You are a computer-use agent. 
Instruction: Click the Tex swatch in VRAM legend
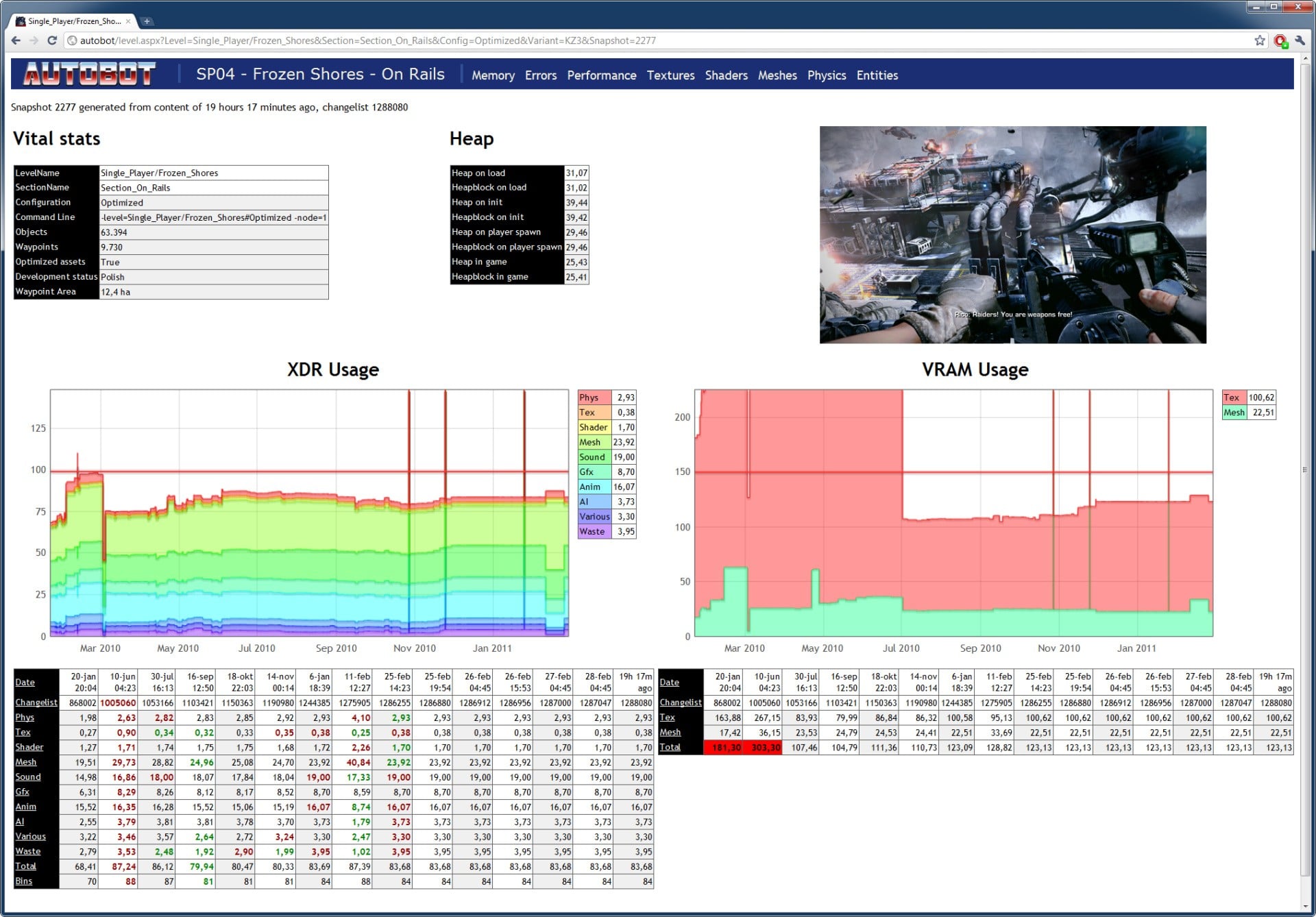[1233, 398]
